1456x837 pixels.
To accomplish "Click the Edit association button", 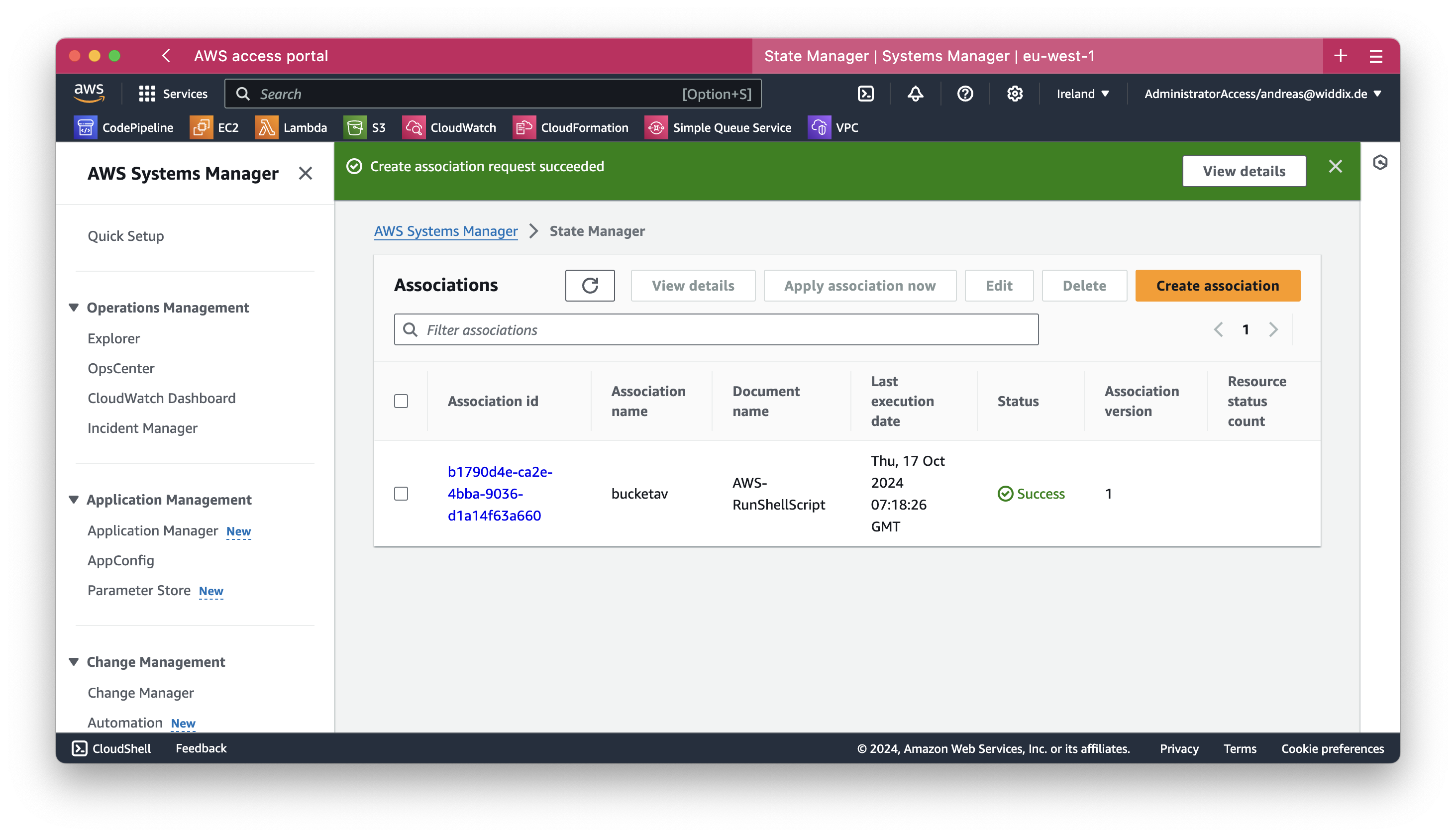I will point(999,286).
